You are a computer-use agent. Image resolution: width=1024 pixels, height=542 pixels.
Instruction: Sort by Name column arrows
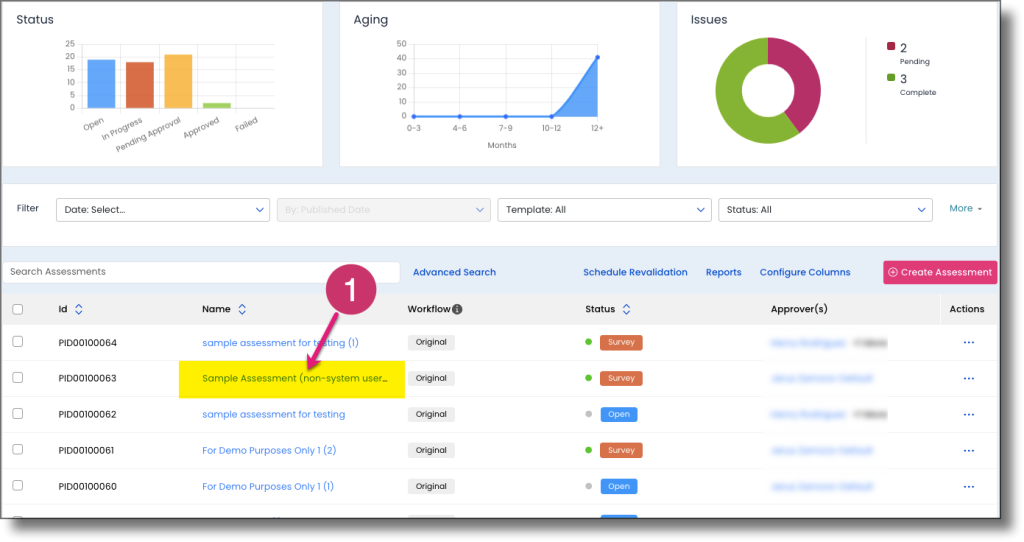[242, 310]
